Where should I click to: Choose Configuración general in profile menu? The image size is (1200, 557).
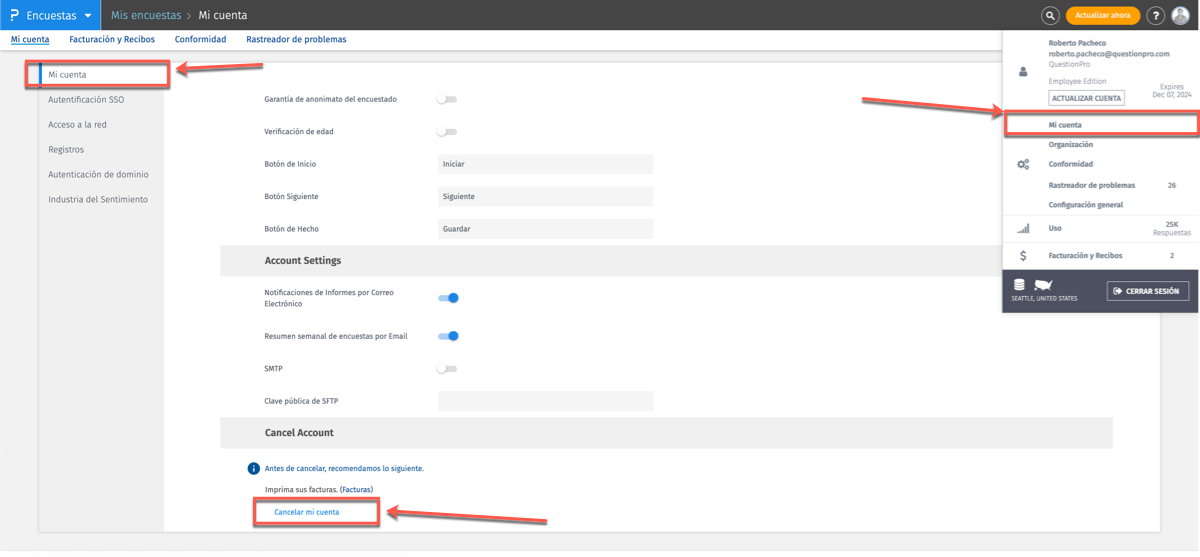1086,205
